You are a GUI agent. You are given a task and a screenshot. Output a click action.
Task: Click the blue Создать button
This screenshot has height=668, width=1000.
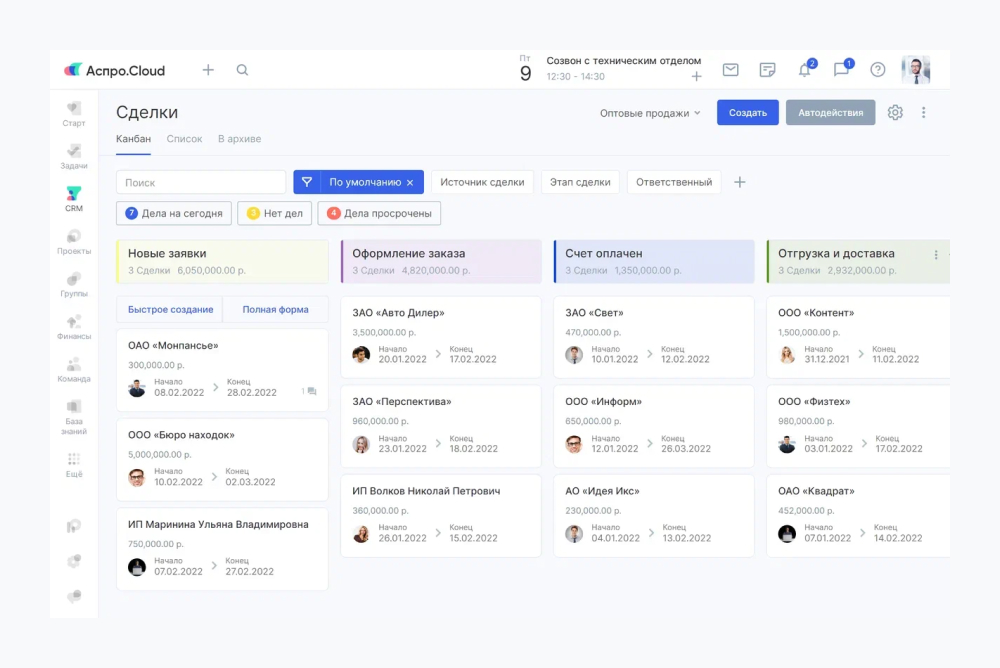747,113
